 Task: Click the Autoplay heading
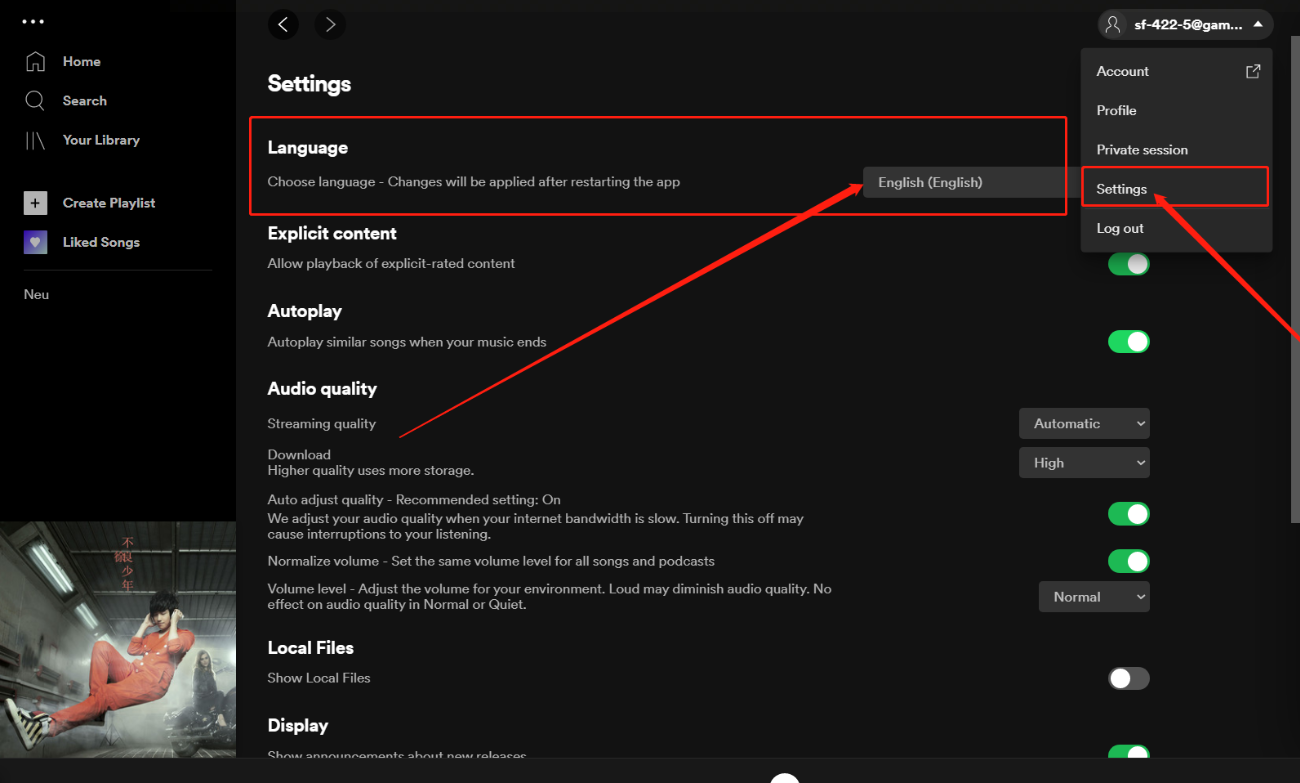click(x=305, y=312)
